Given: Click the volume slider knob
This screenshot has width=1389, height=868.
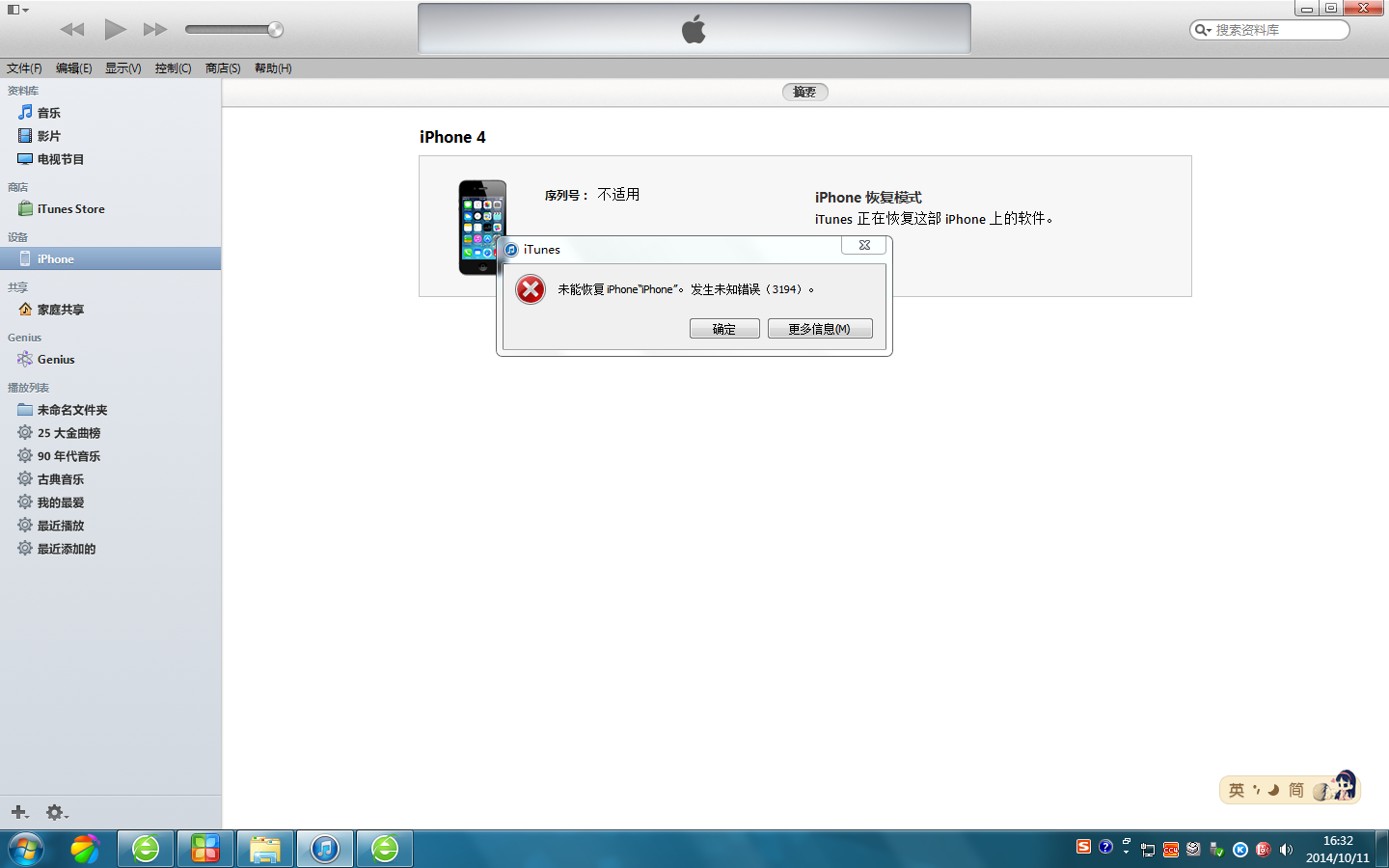Looking at the screenshot, I should point(275,30).
